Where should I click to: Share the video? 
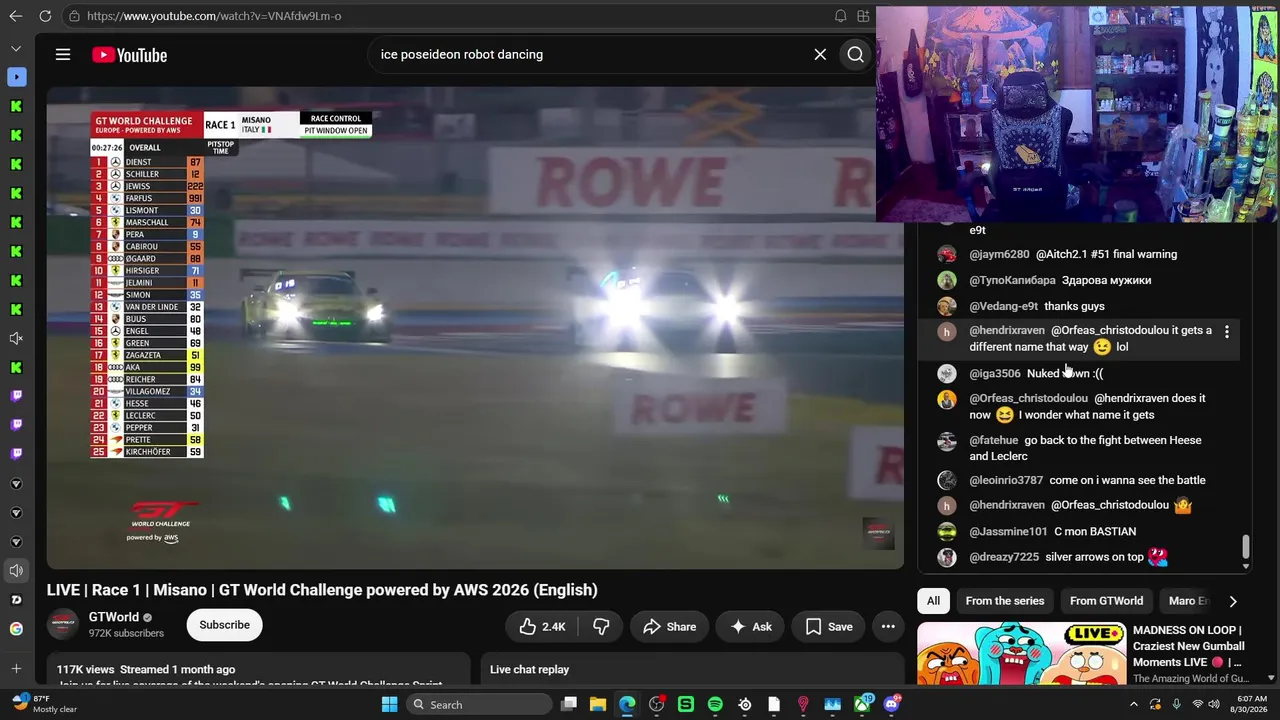(x=670, y=627)
